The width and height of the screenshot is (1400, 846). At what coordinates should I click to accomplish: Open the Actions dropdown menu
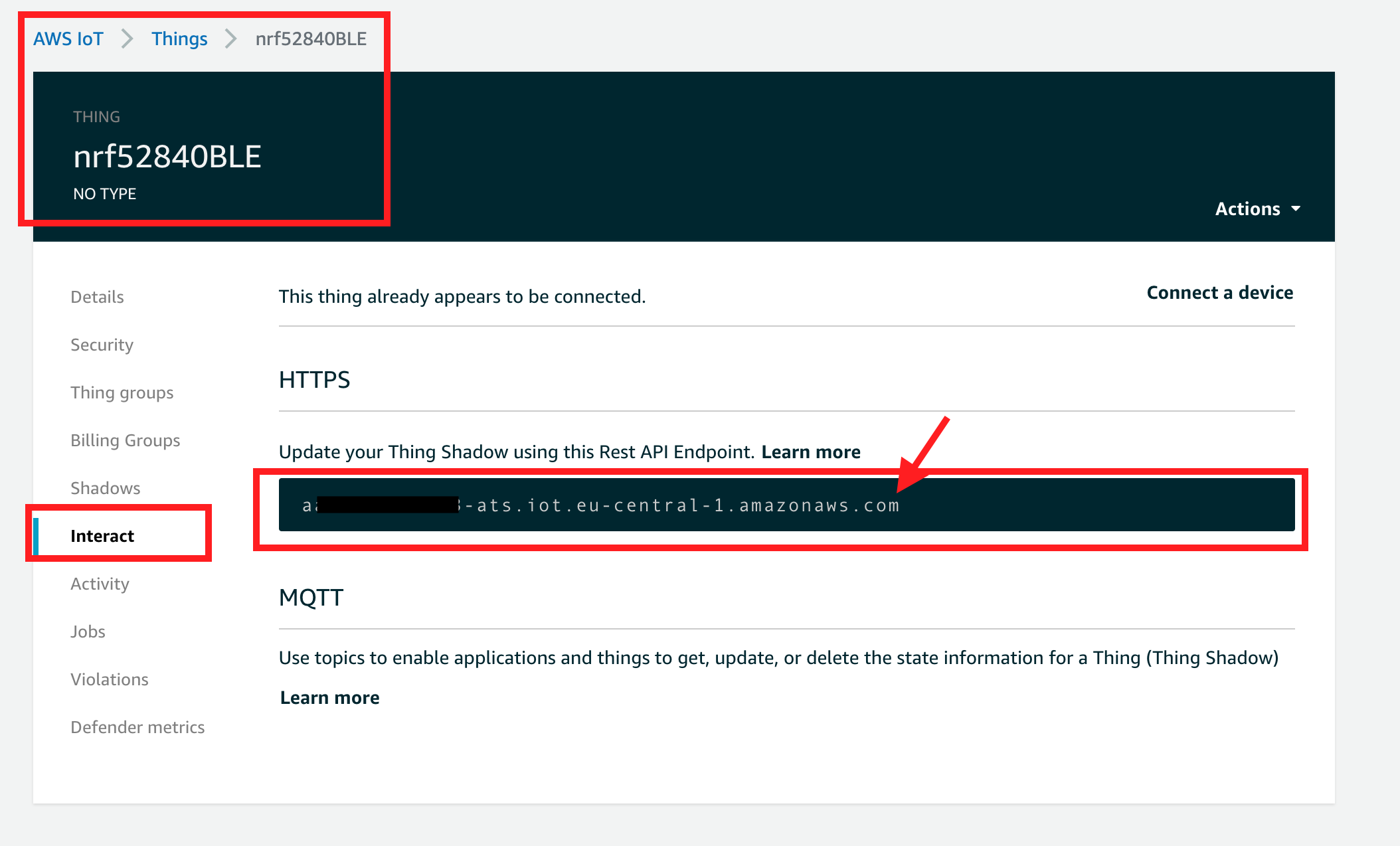click(x=1256, y=209)
